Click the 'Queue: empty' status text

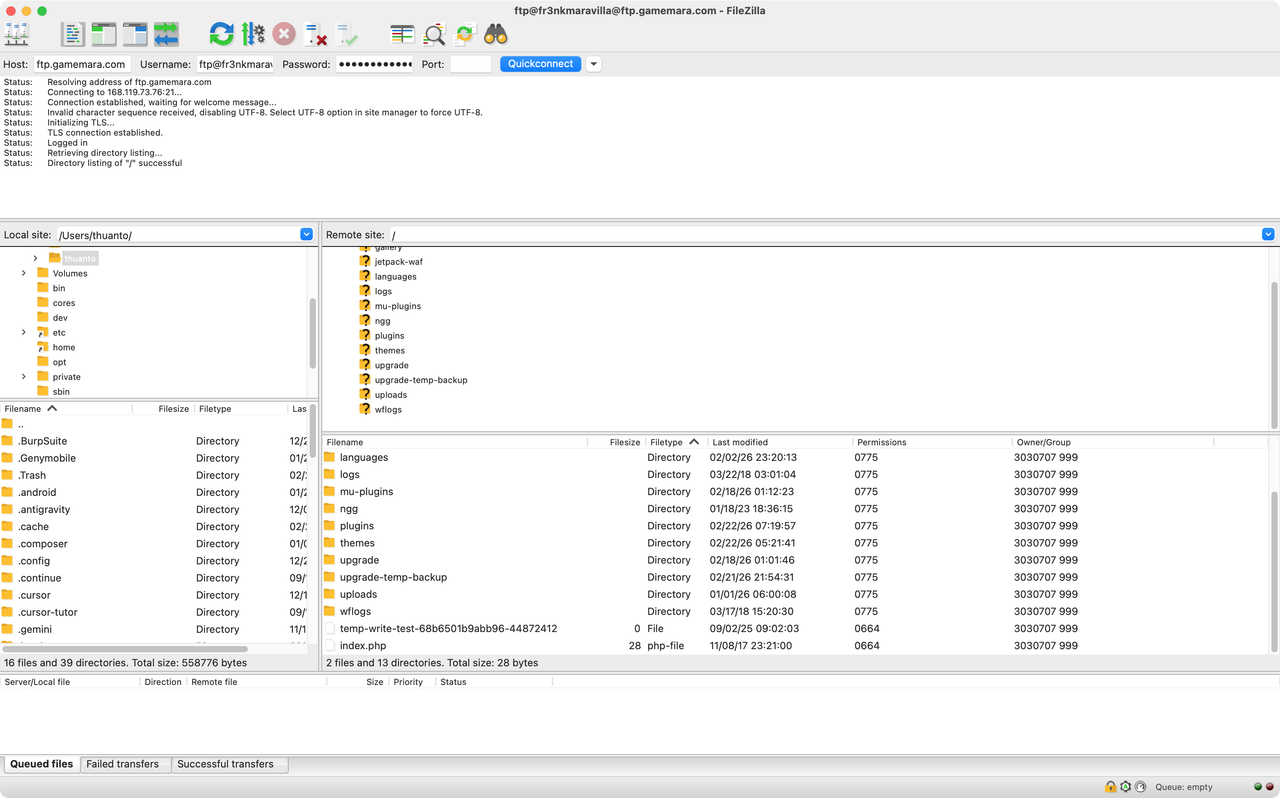point(1184,787)
